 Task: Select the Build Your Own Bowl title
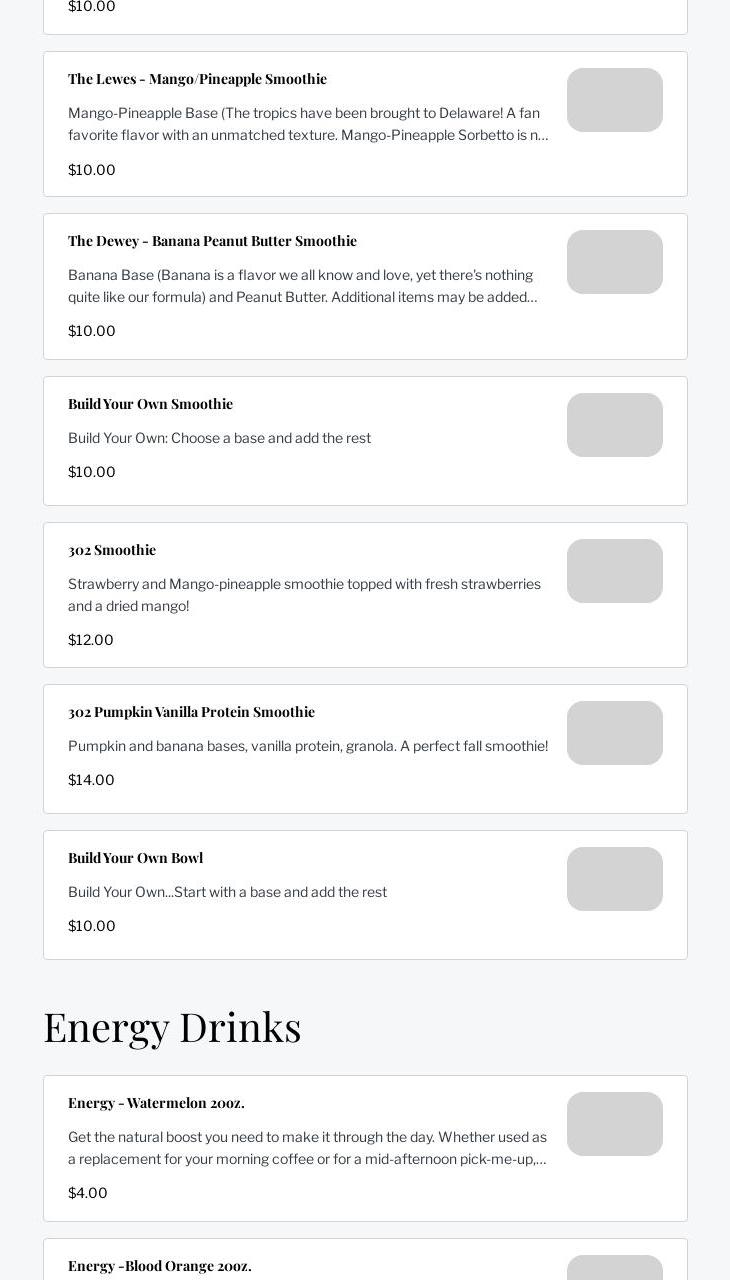pos(135,858)
